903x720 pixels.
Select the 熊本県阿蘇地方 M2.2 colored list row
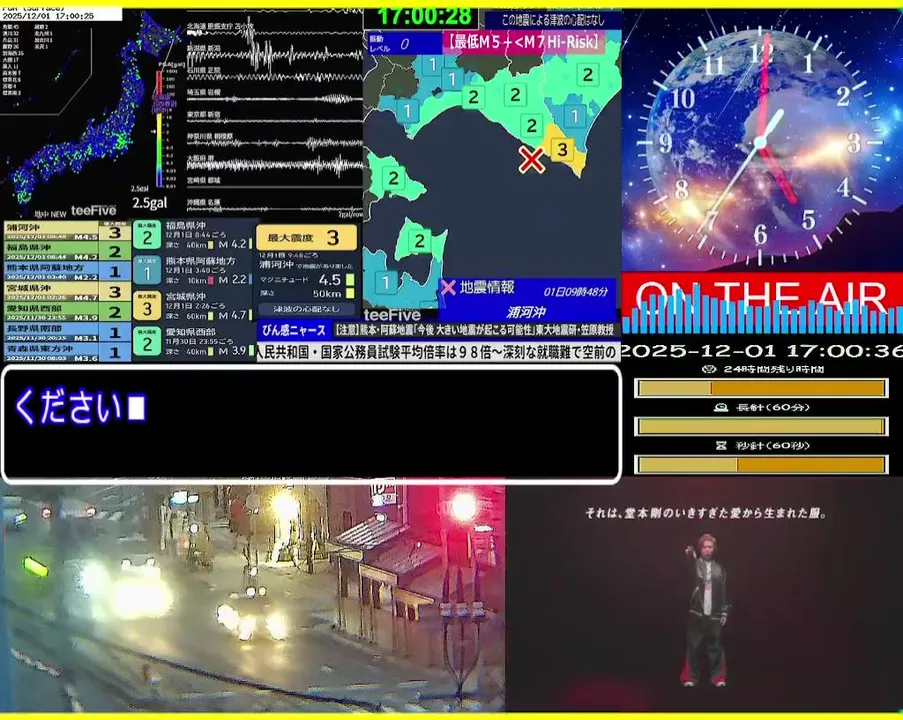67,271
